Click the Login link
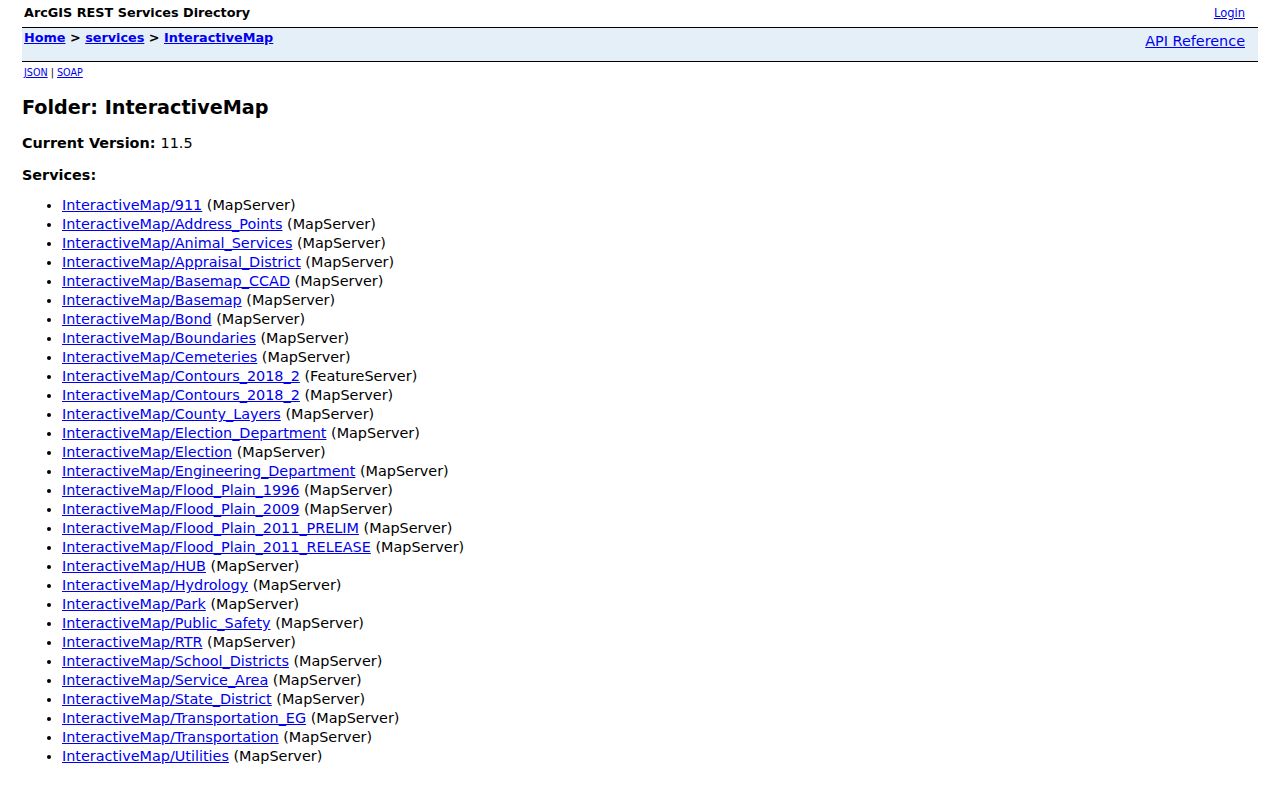 click(1229, 13)
